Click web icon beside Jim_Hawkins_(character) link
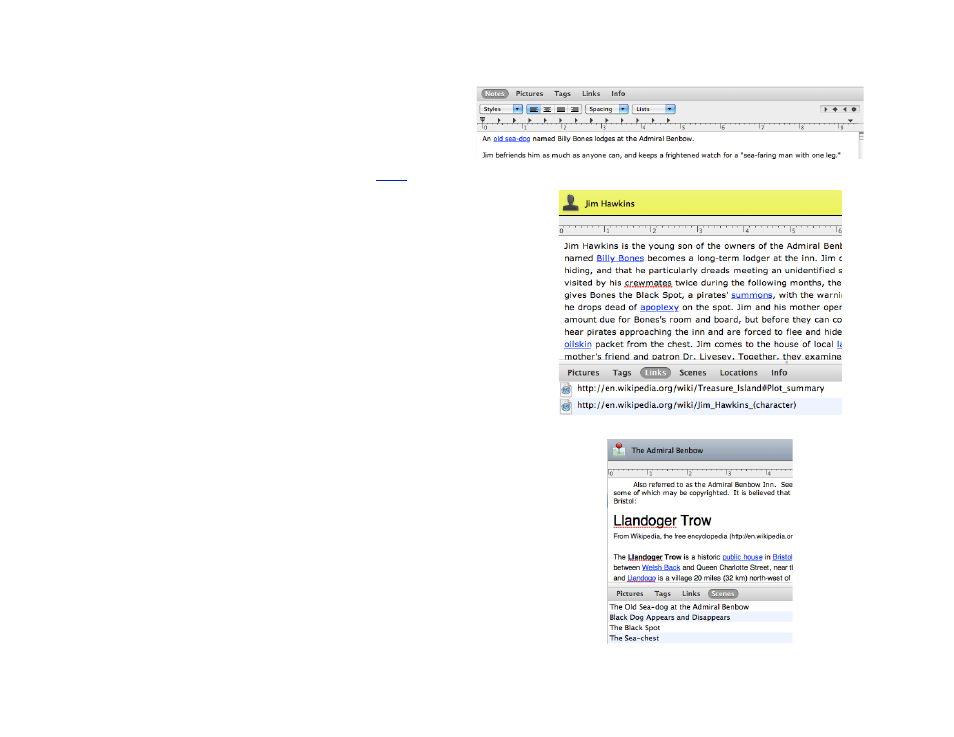 566,406
